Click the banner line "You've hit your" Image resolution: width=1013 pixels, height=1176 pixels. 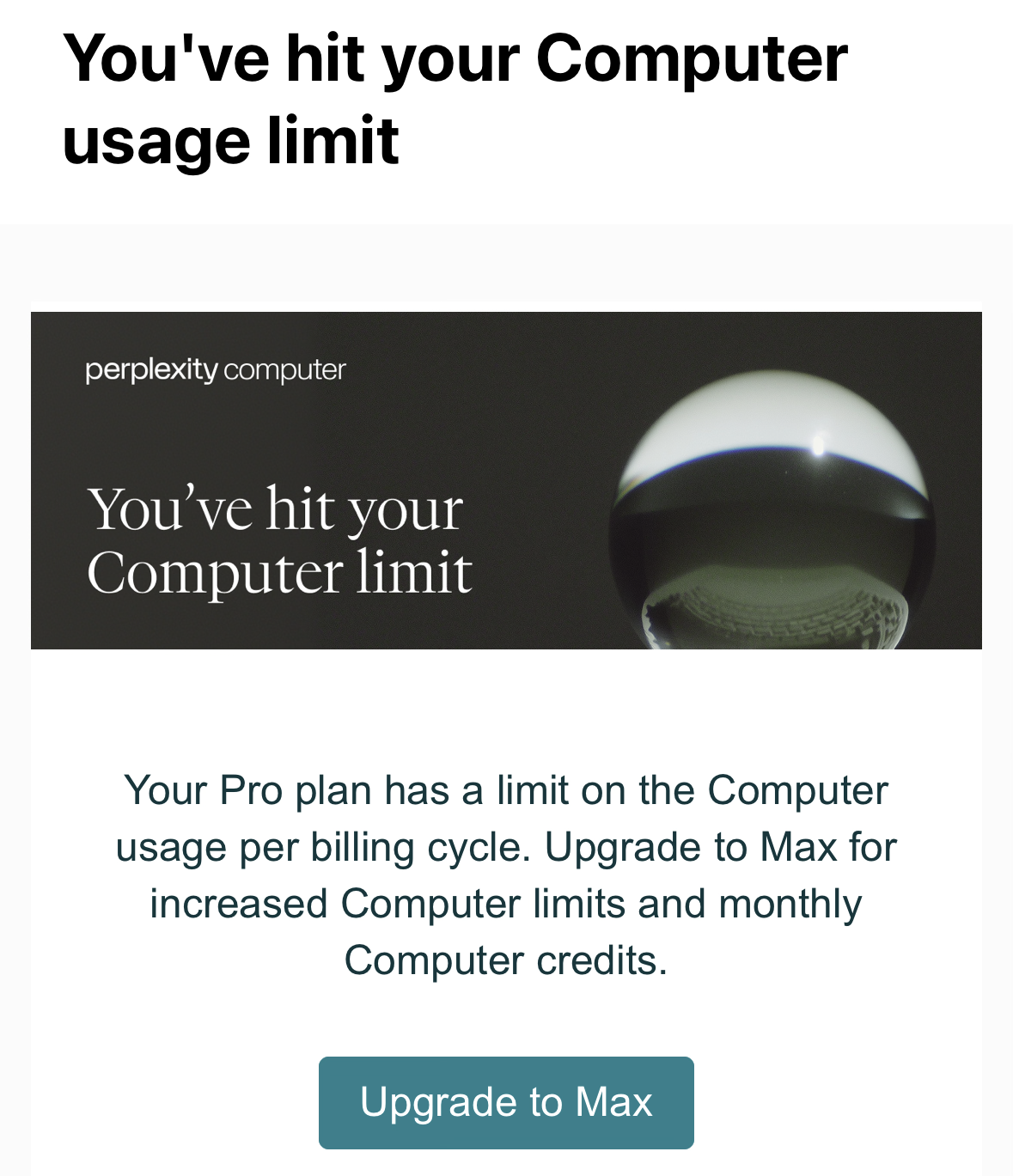point(275,509)
